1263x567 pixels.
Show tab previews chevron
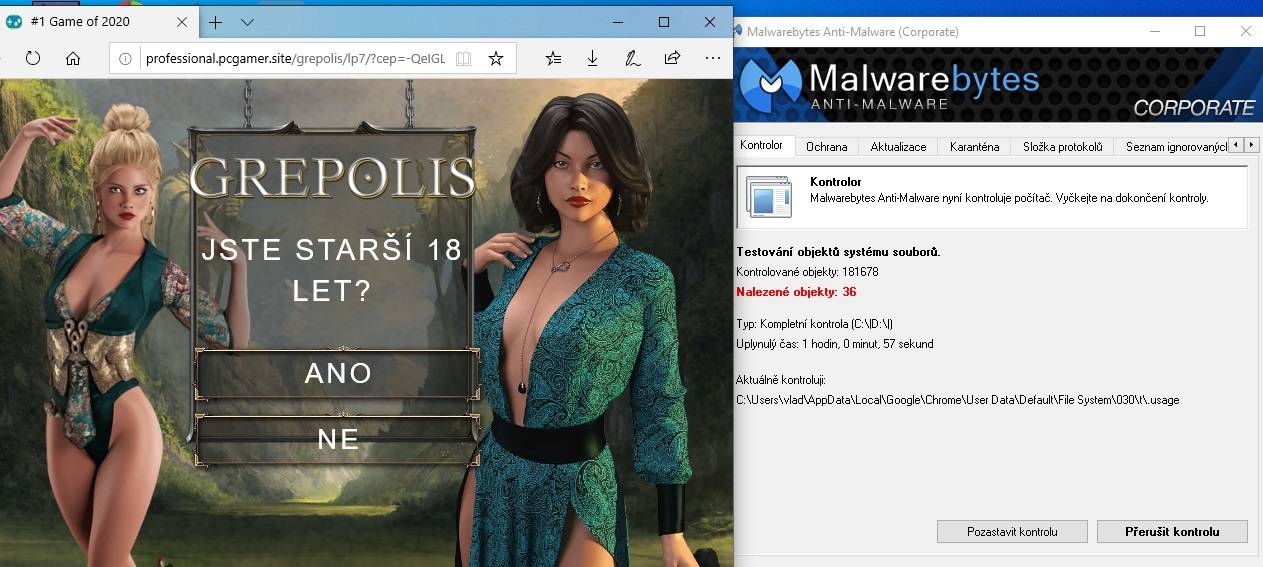247,22
